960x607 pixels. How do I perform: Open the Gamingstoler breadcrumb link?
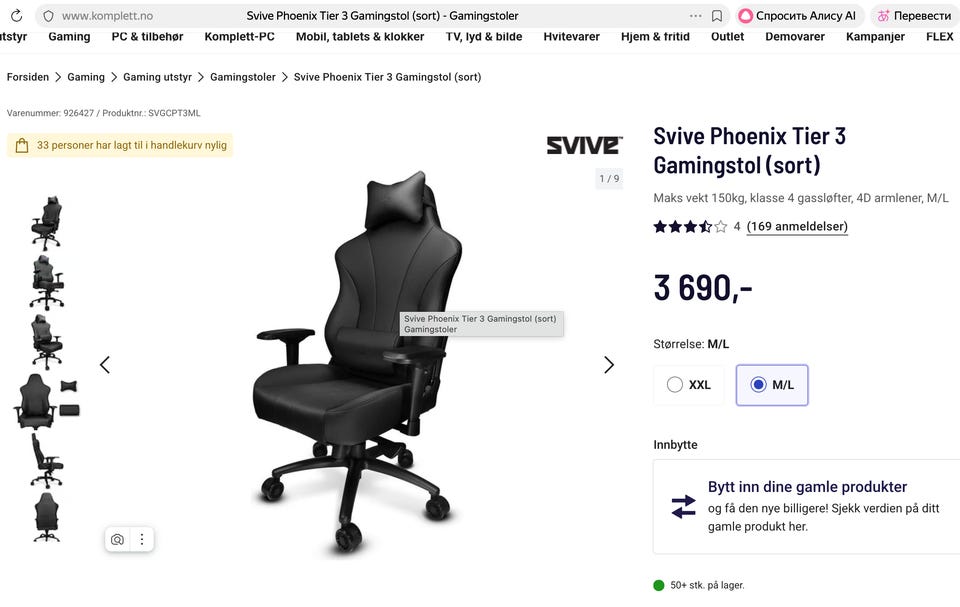[242, 77]
